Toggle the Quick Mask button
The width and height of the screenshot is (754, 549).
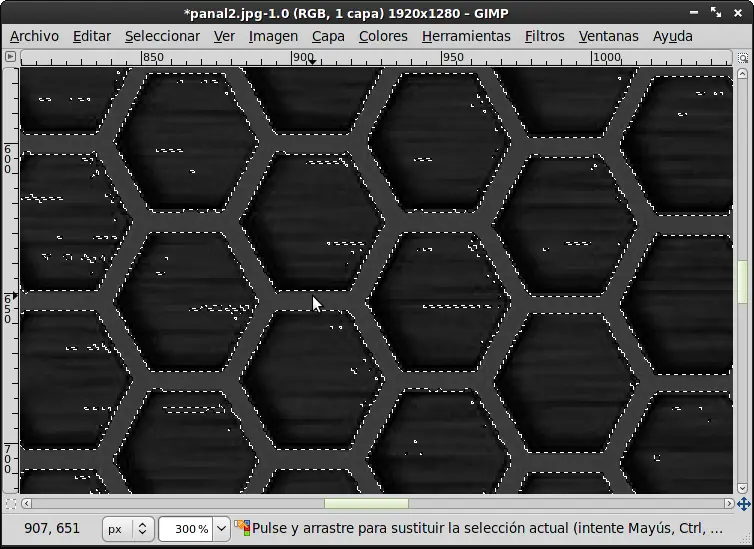click(11, 503)
